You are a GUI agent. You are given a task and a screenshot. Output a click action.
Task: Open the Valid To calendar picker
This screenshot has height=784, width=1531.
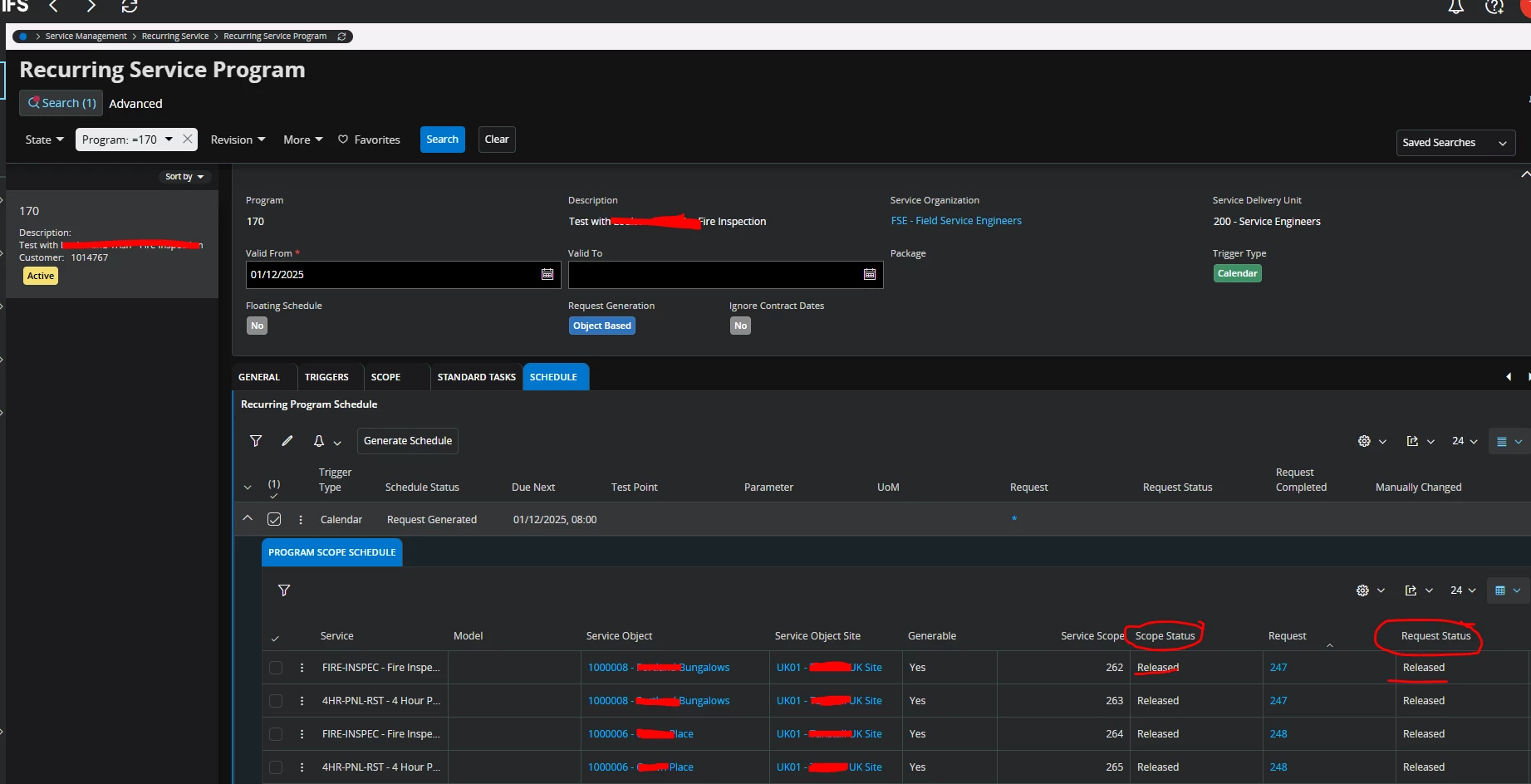[870, 275]
